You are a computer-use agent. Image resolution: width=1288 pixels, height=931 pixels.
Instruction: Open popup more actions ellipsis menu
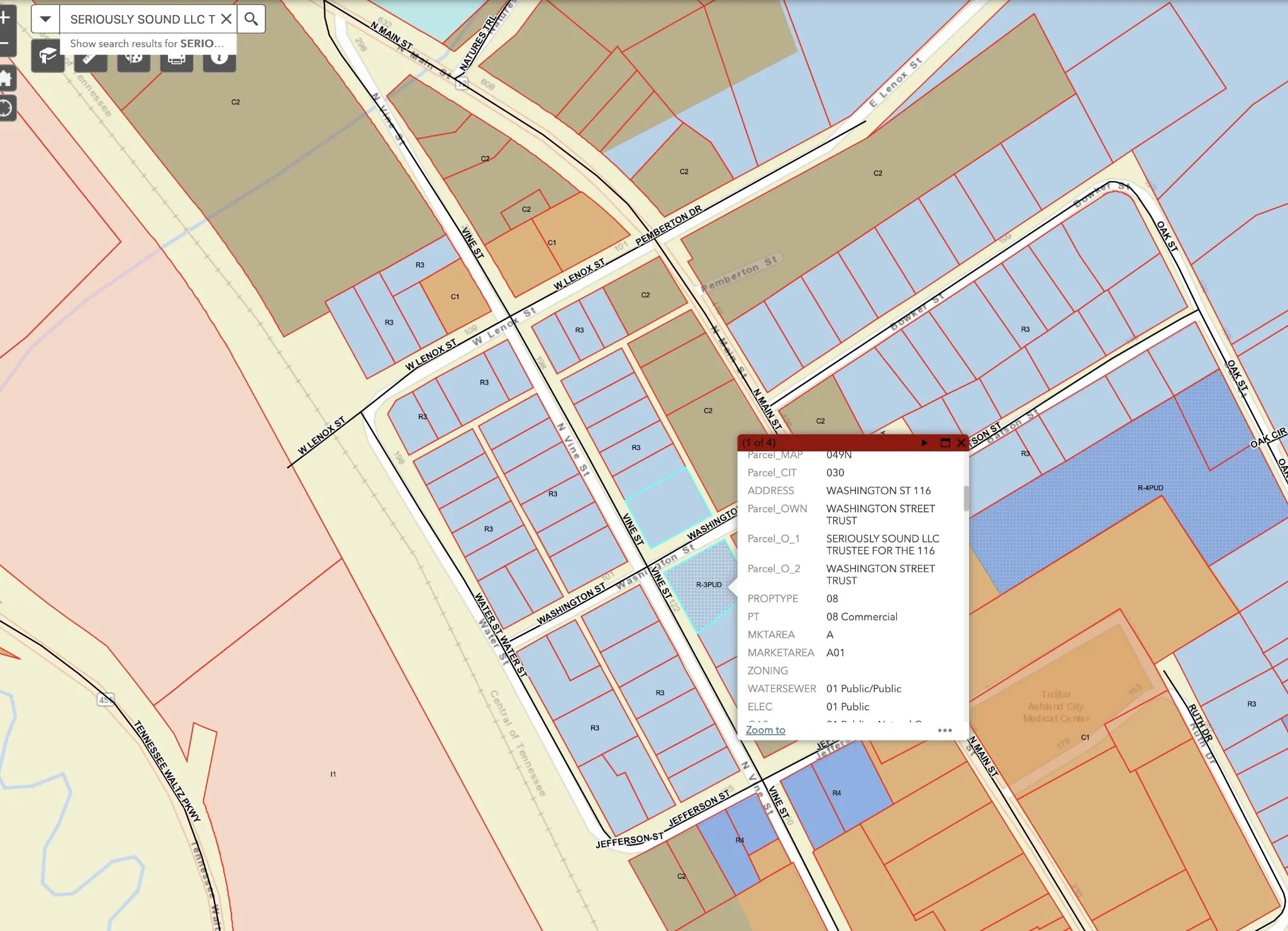(945, 730)
